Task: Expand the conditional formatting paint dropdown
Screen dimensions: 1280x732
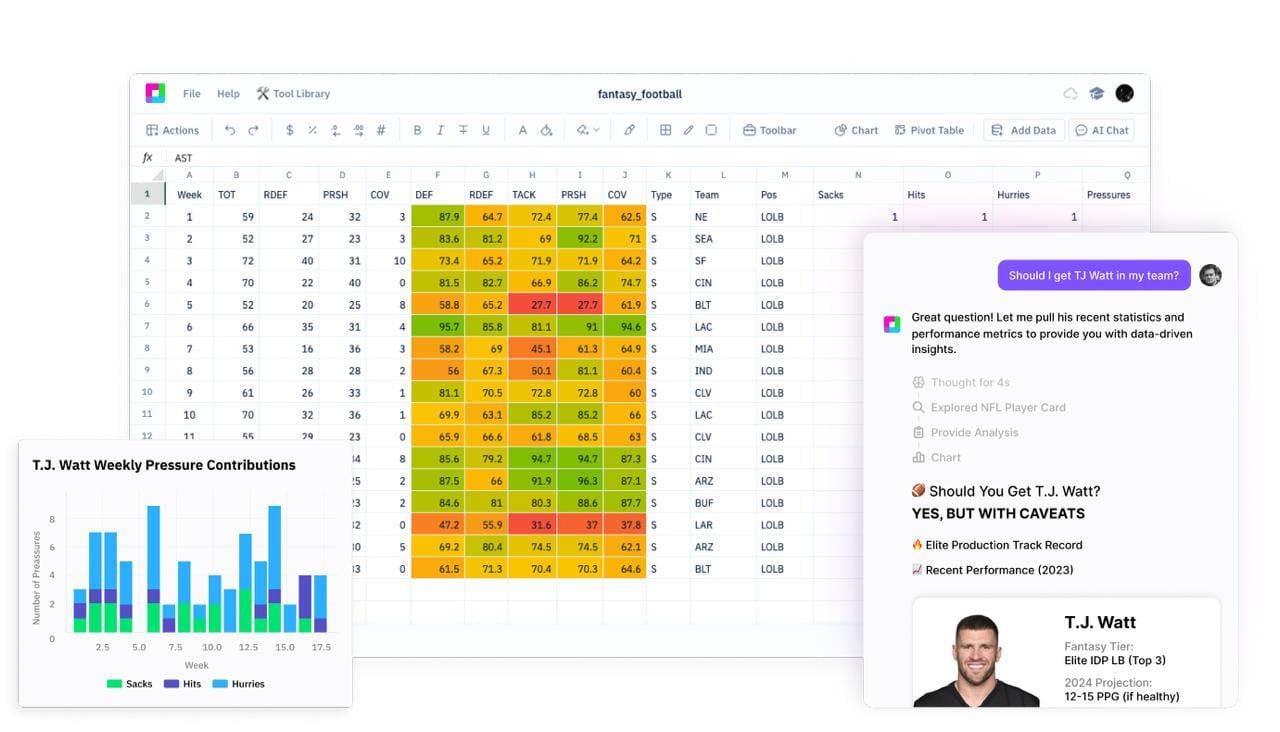Action: (x=588, y=130)
